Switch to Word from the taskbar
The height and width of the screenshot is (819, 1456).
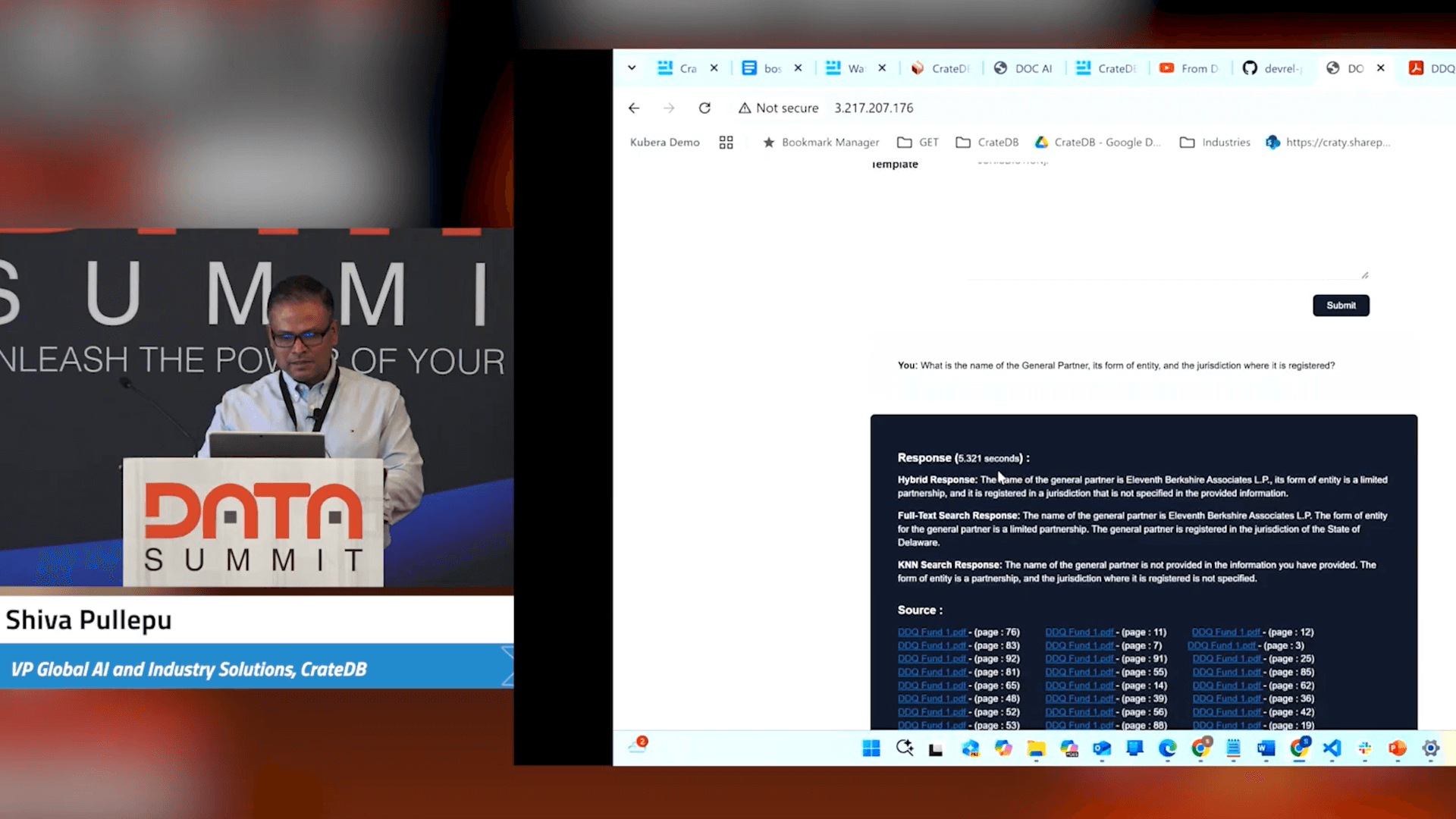[1266, 748]
